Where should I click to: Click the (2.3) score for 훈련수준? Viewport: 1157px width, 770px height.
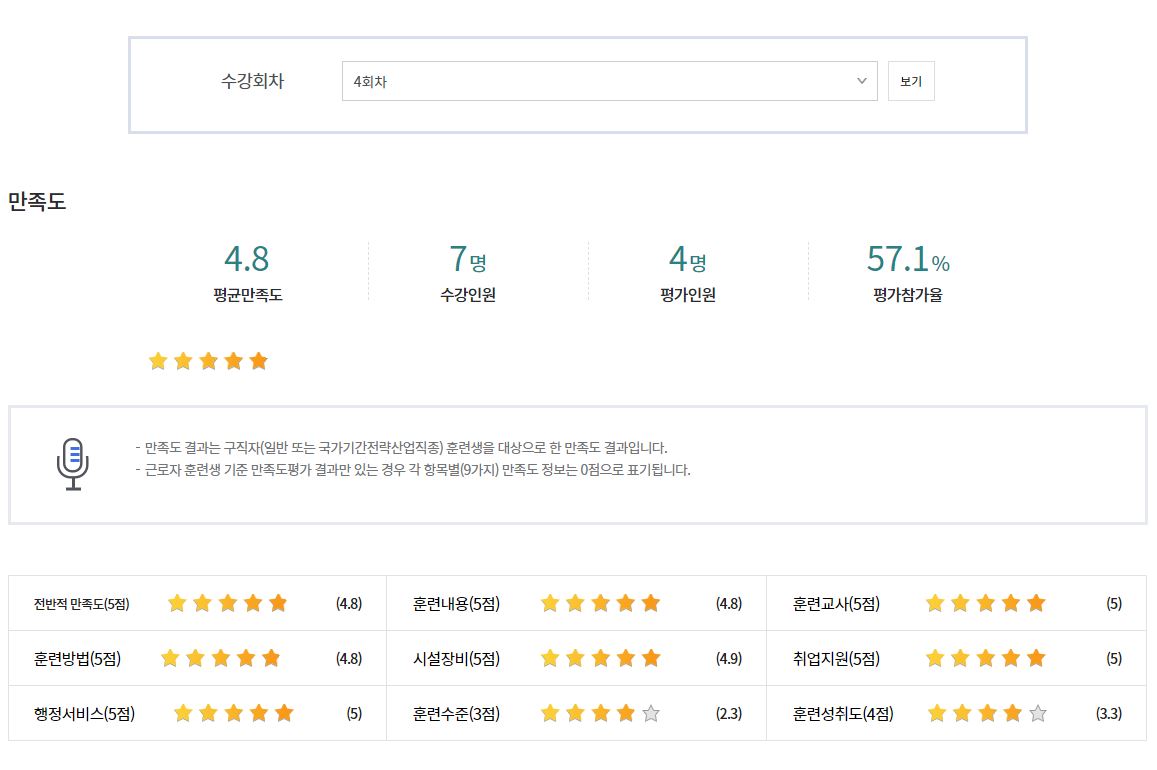tap(728, 714)
